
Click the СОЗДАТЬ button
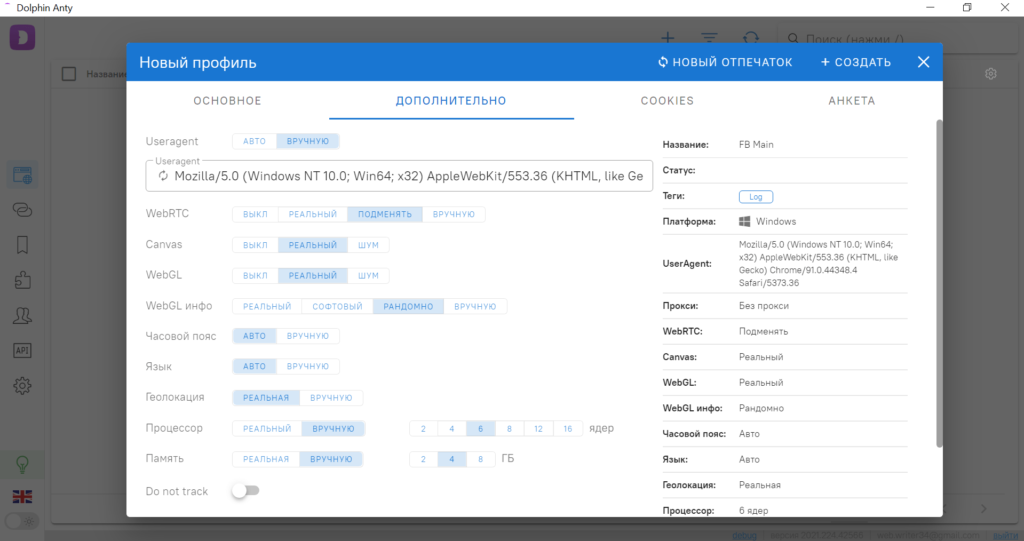coord(856,62)
